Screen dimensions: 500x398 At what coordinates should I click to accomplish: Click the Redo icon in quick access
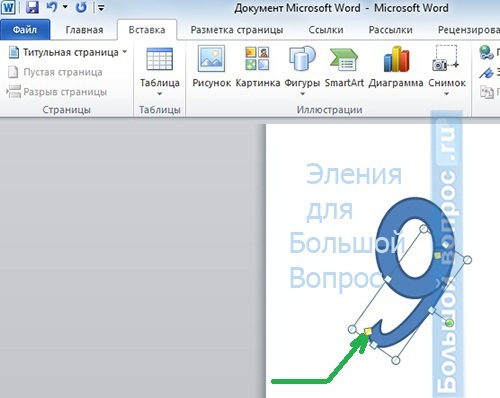tap(81, 7)
